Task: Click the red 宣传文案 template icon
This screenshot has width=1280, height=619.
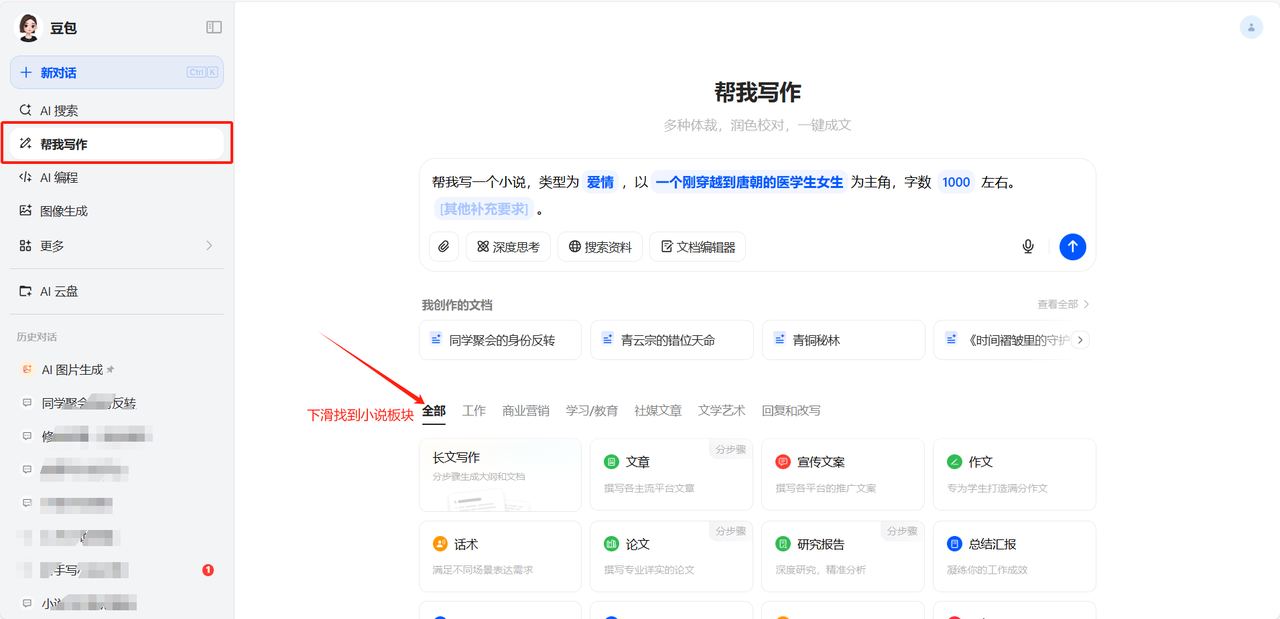Action: (x=783, y=462)
